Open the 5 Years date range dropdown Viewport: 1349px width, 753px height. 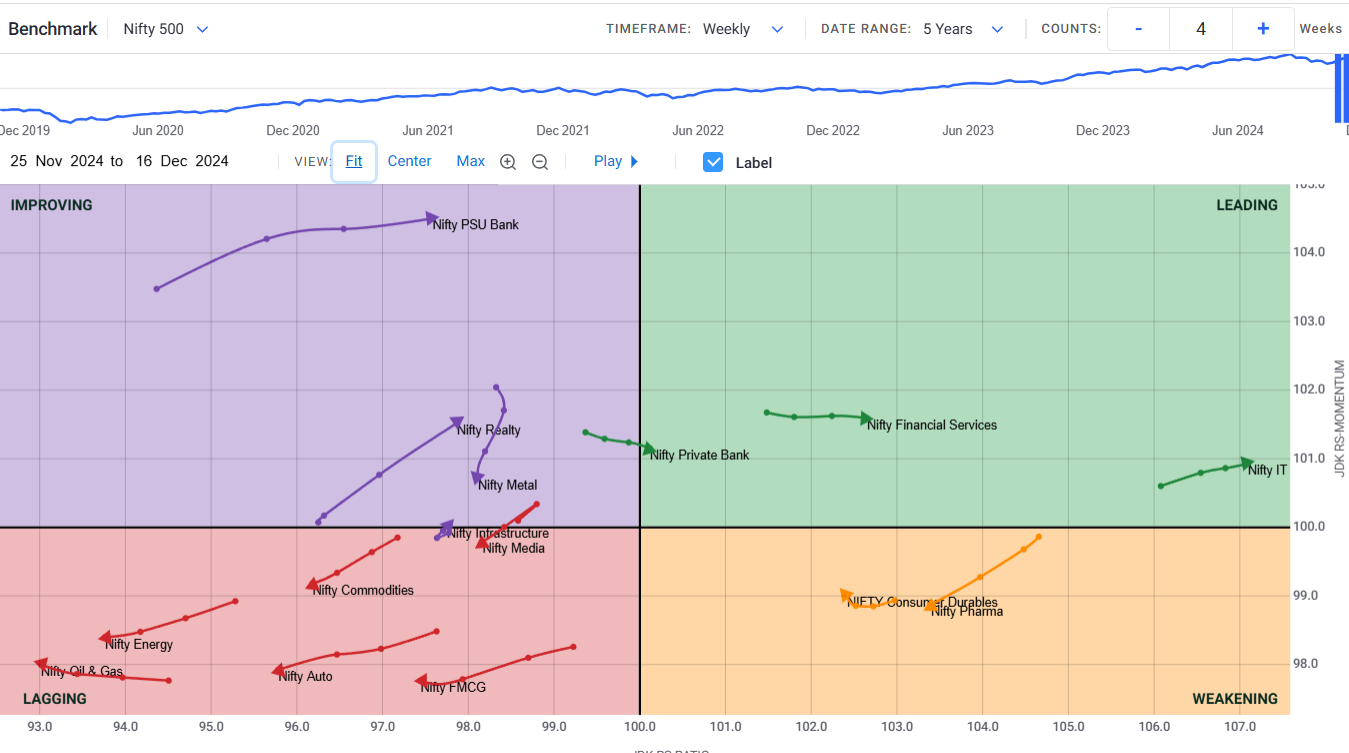pyautogui.click(x=962, y=29)
